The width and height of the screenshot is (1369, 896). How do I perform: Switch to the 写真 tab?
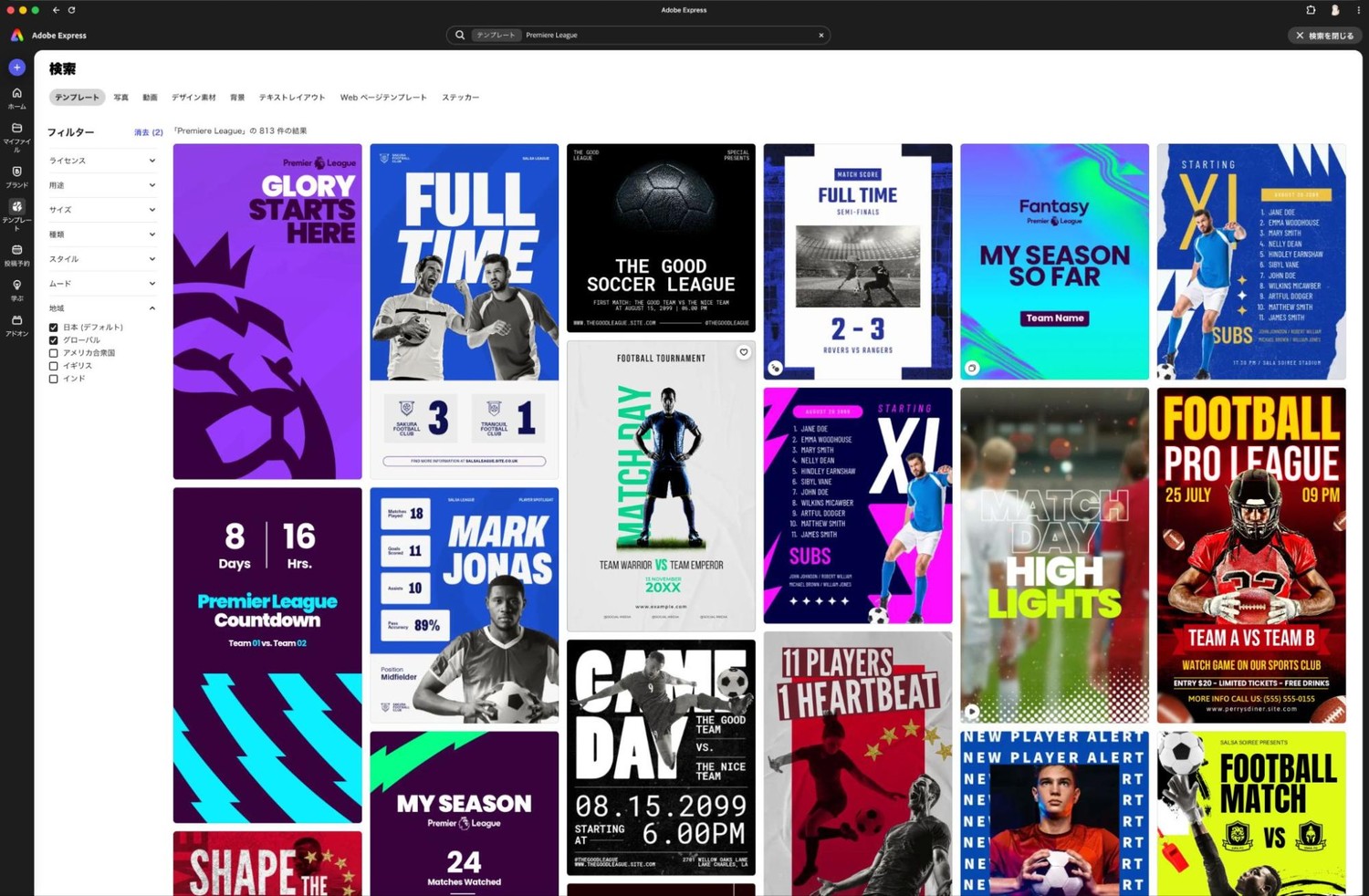[x=120, y=98]
